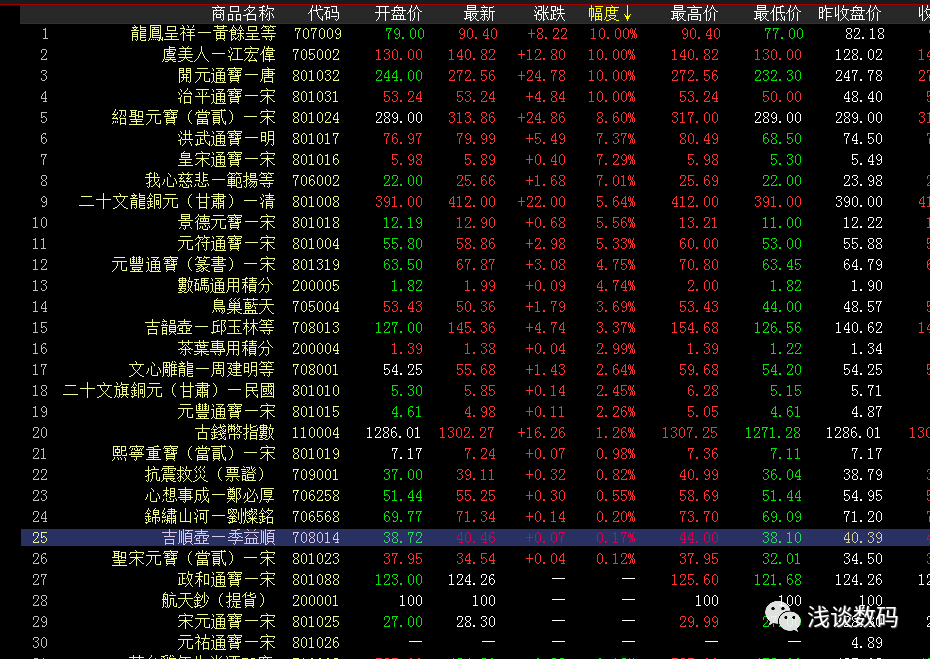Screen dimensions: 930x659
Task: Click the 昨收盘价 column header
Action: coord(850,13)
